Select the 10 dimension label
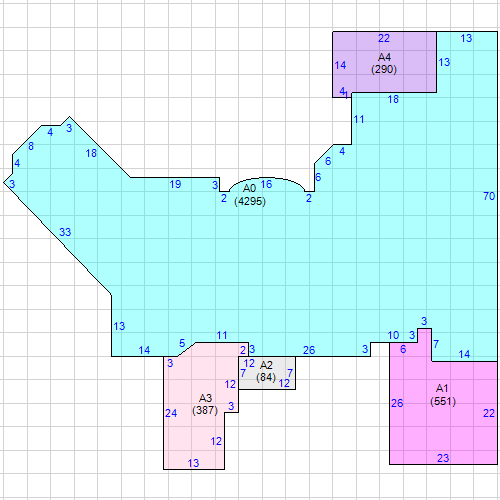This screenshot has width=500, height=500. tap(393, 335)
